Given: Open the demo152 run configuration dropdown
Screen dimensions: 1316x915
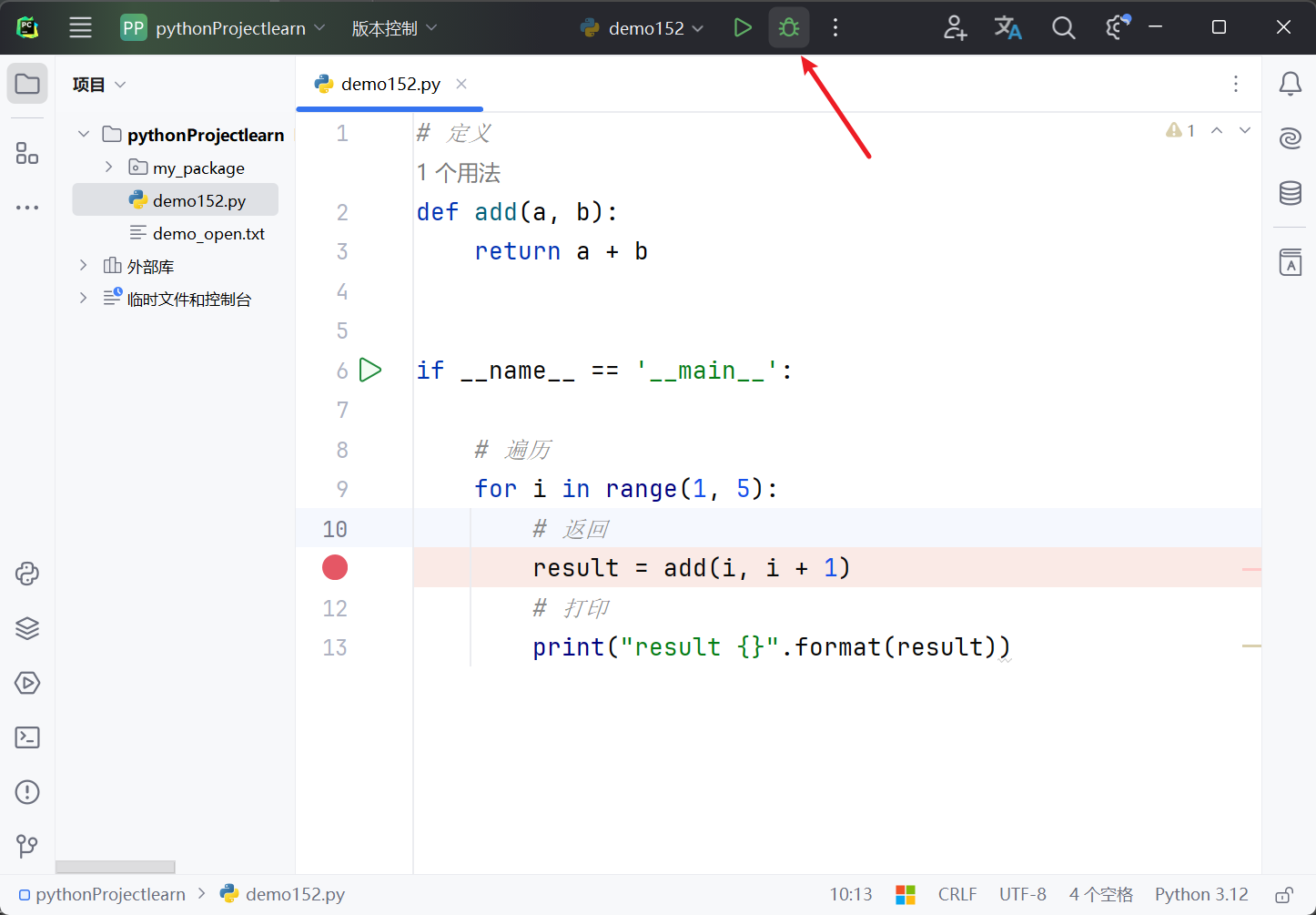Looking at the screenshot, I should coord(643,28).
